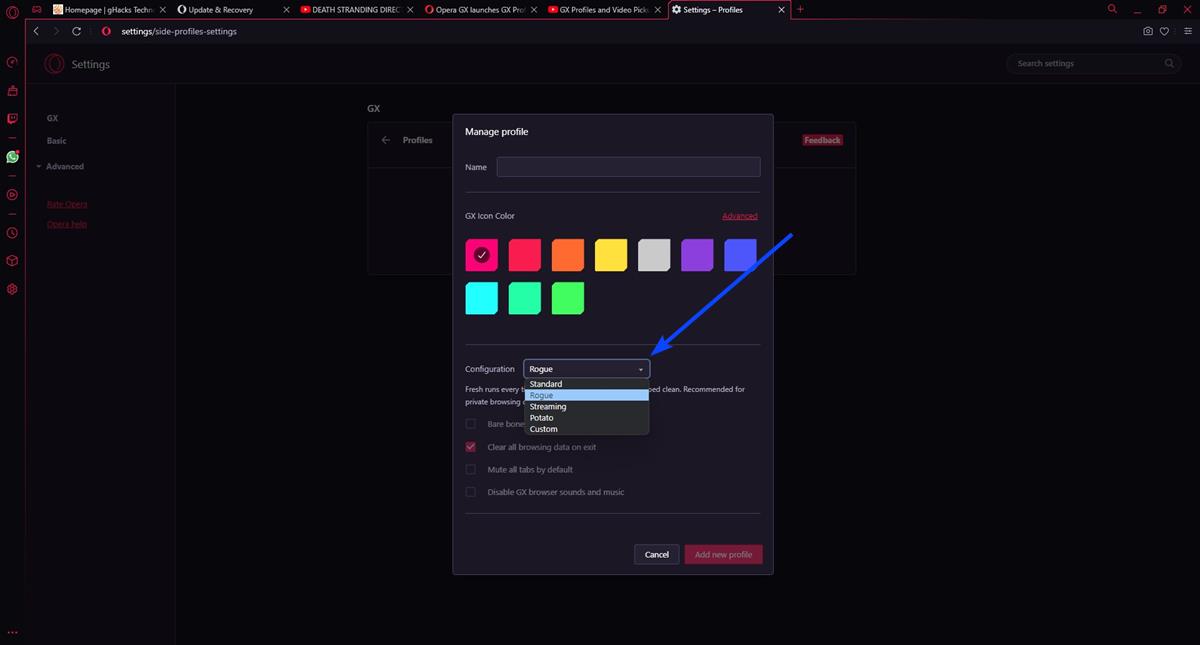Open the sidebar settings gear icon
1200x645 pixels.
coord(12,288)
